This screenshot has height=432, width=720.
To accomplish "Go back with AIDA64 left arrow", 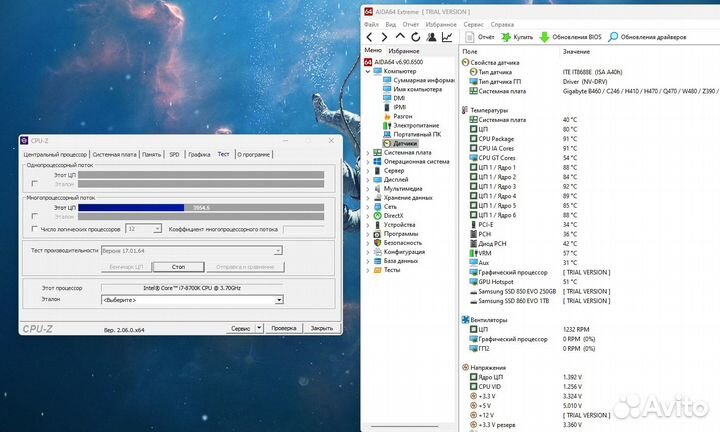I will (x=370, y=37).
